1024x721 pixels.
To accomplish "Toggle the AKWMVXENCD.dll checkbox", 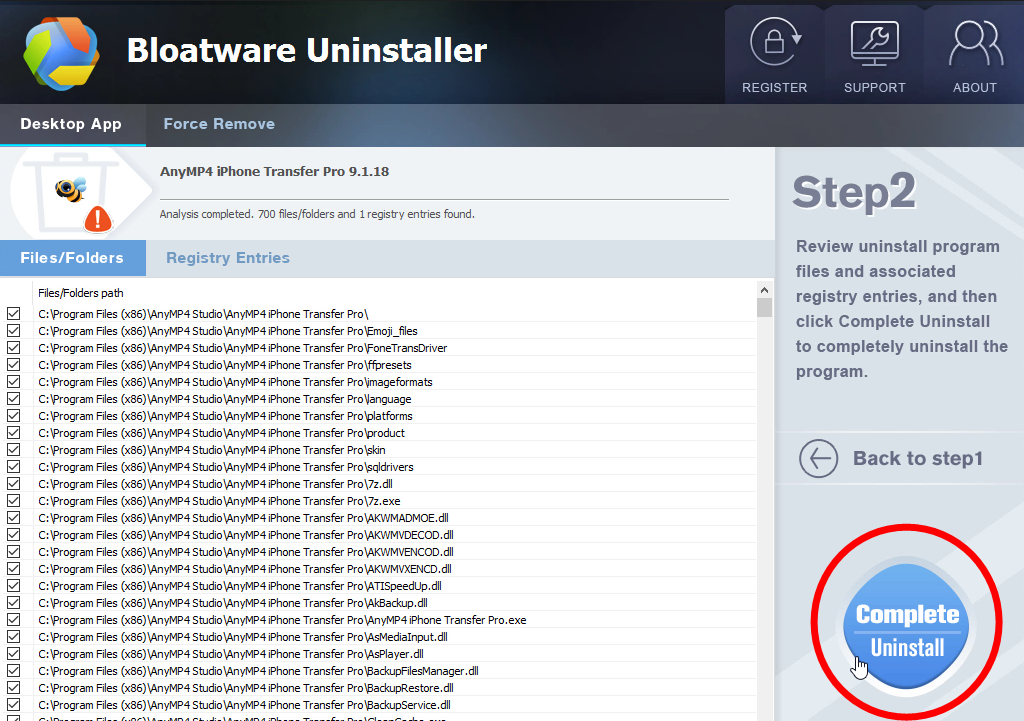I will point(13,569).
